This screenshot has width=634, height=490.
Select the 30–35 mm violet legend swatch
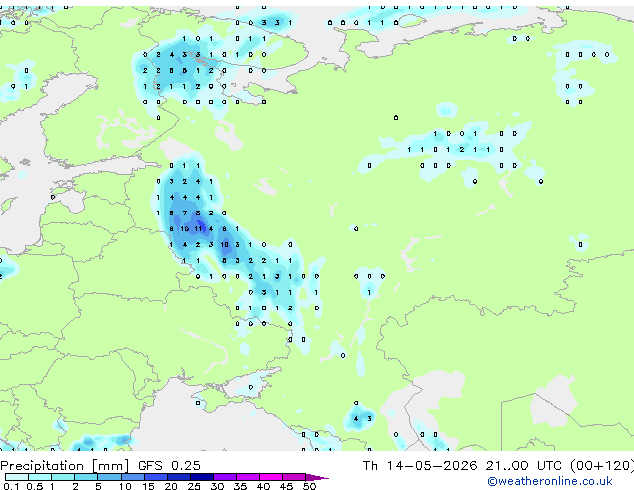point(225,477)
